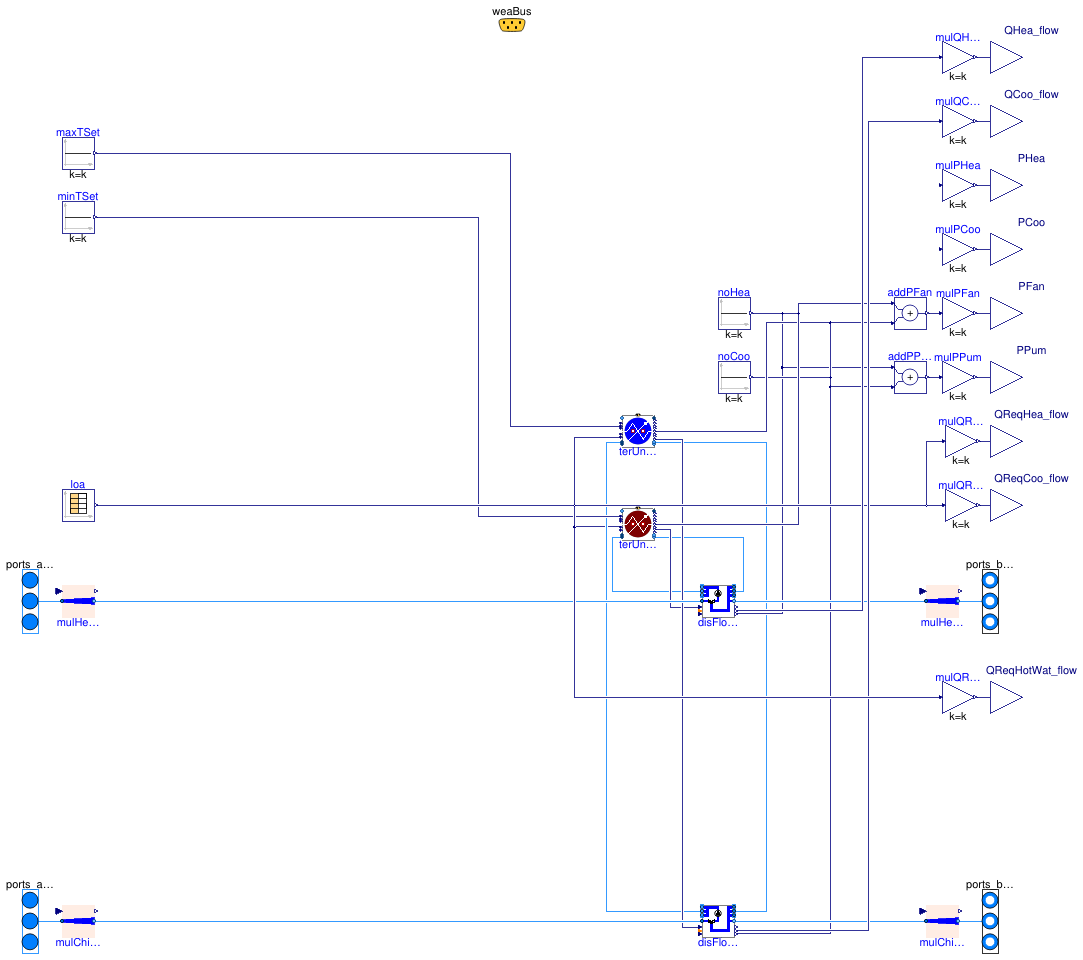
Task: Select the gain block feeding QReqHotWat_flow
Action: (x=958, y=698)
